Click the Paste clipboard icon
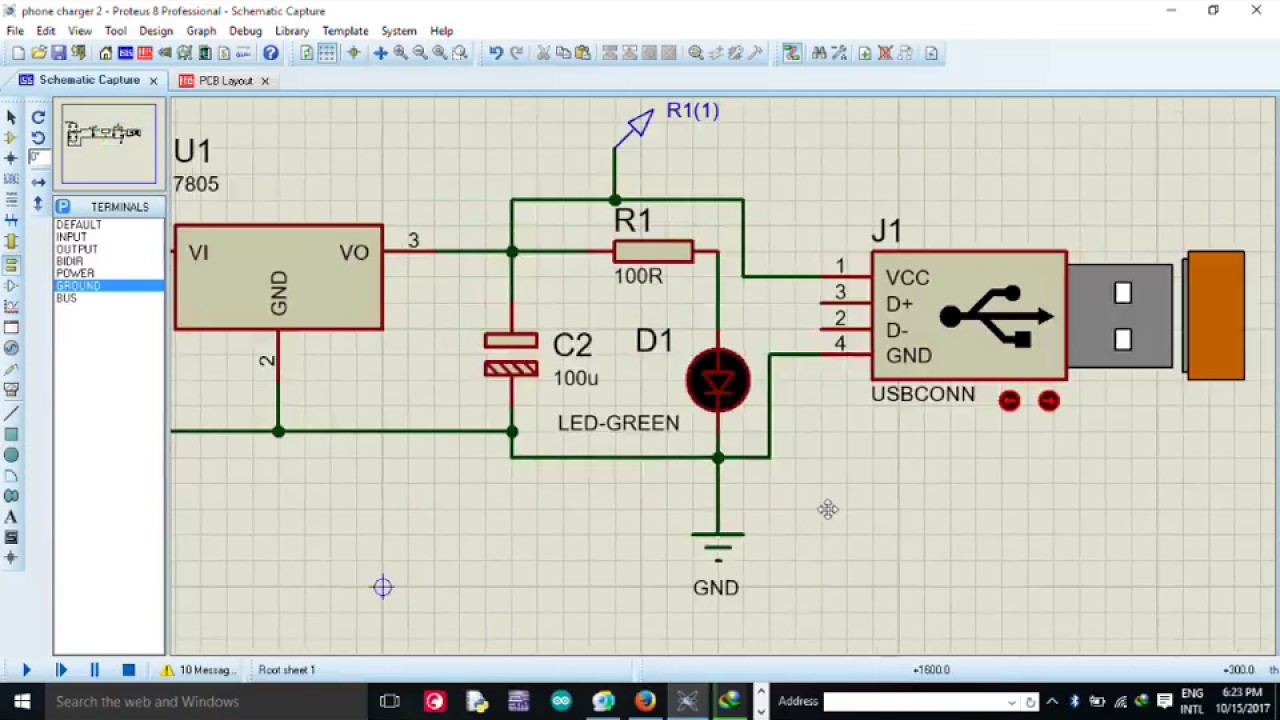 (x=583, y=53)
